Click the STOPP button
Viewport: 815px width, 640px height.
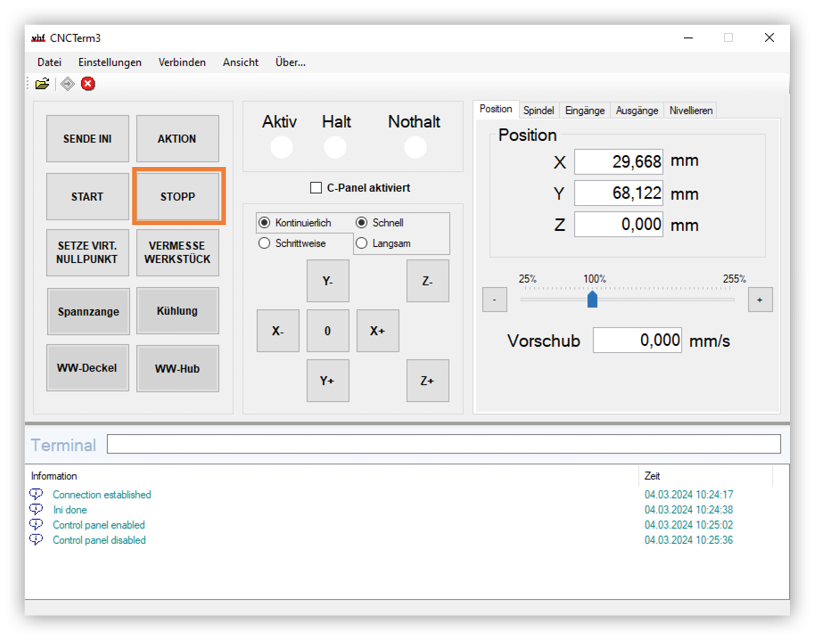tap(178, 197)
